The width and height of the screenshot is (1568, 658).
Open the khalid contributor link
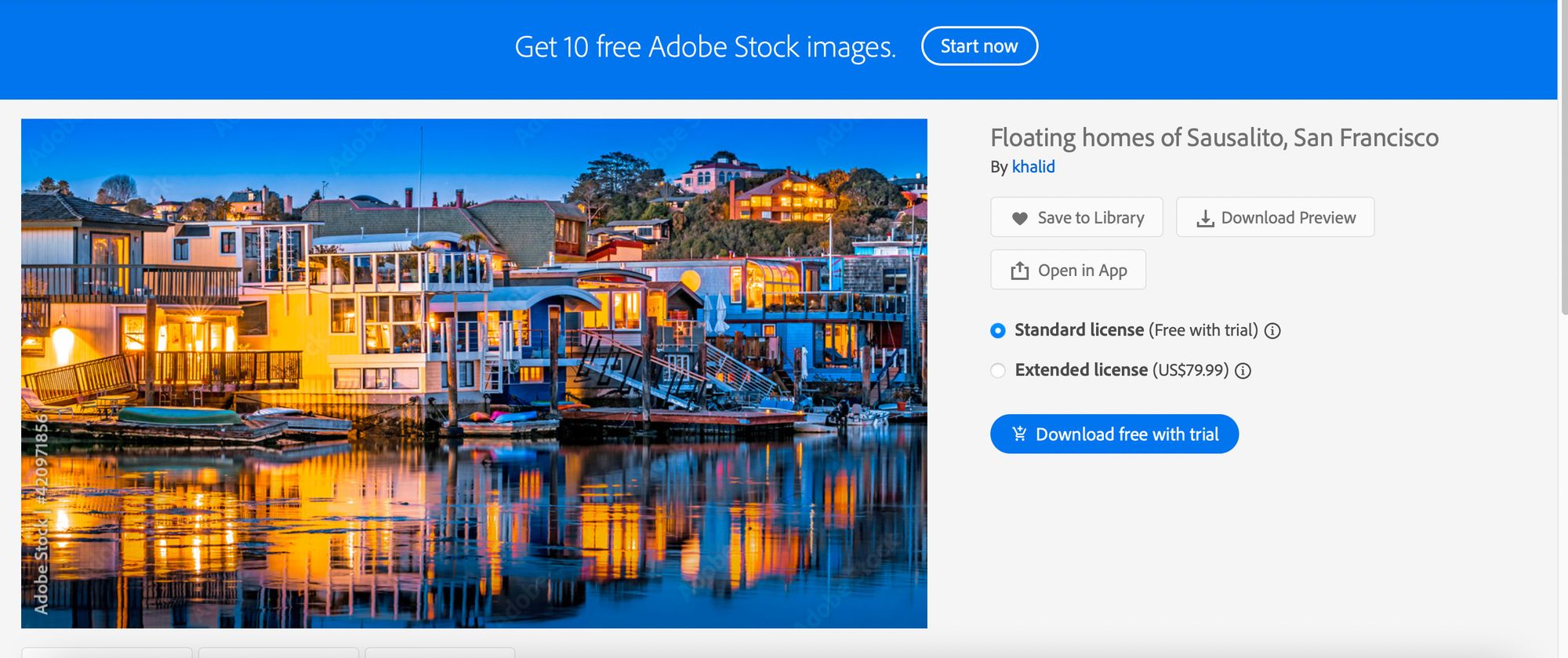[1033, 167]
